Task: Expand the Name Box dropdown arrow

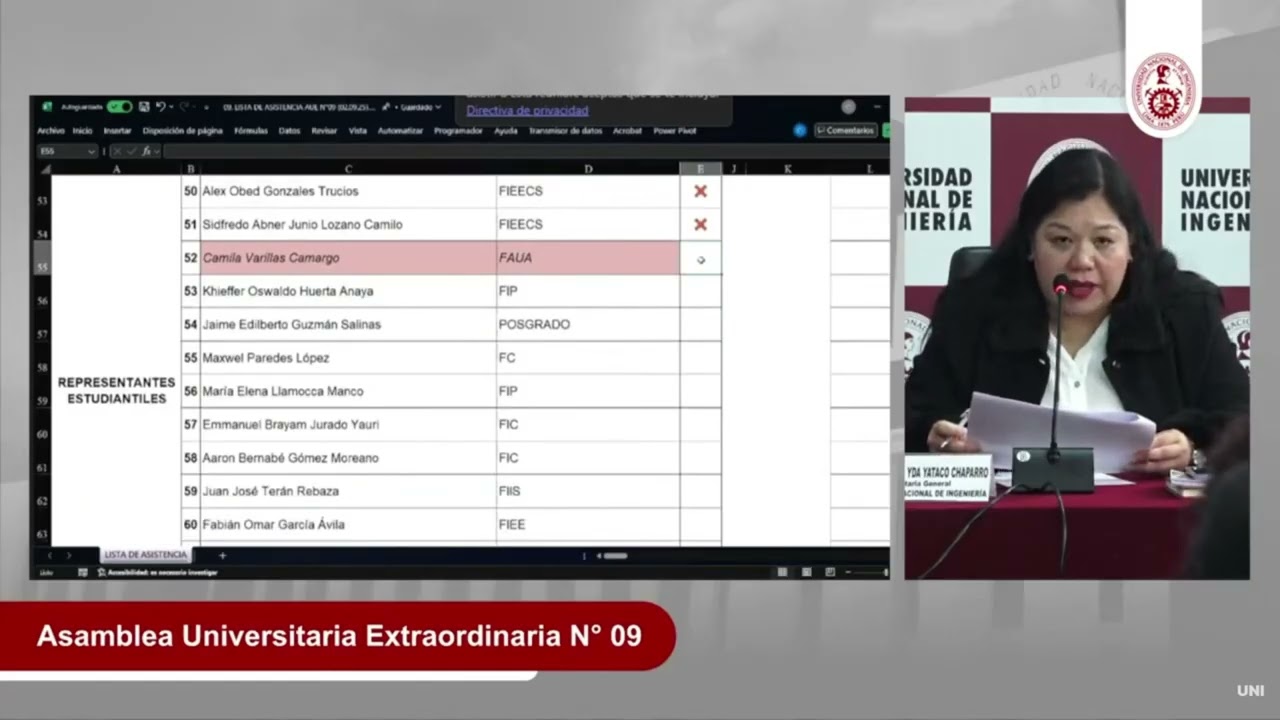Action: coord(92,151)
